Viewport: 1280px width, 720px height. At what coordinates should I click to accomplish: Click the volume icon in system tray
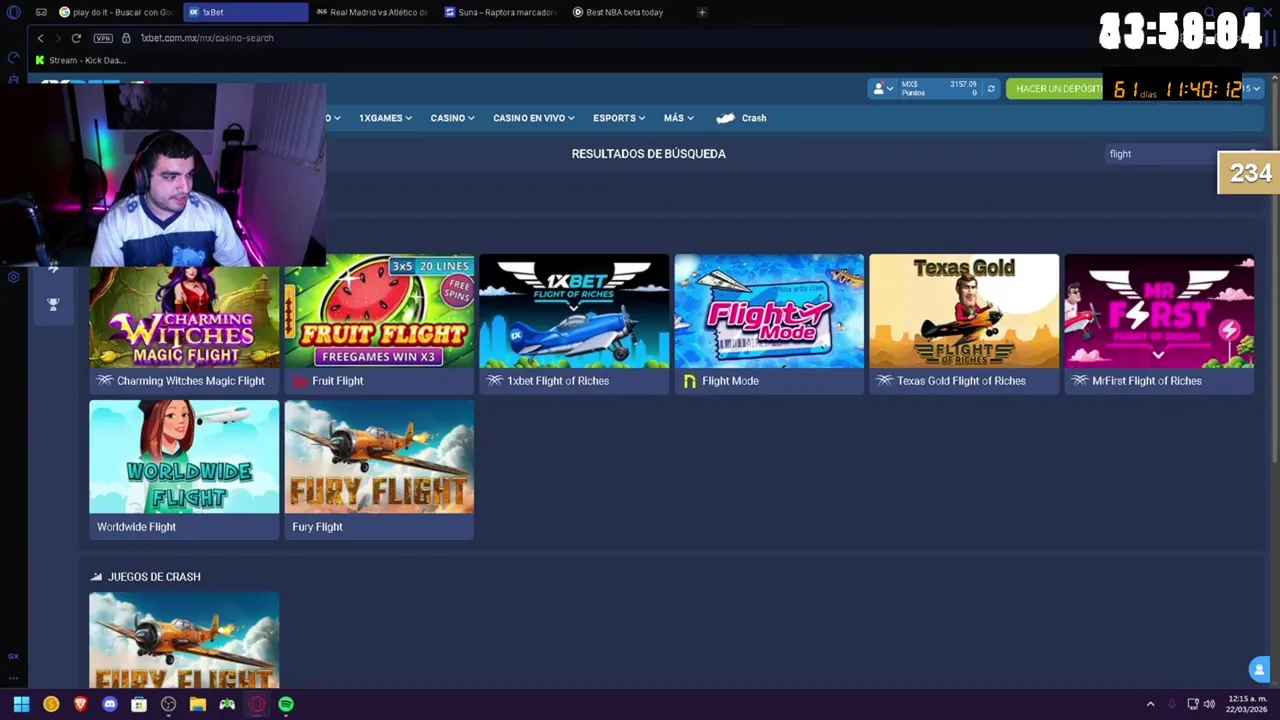(x=1209, y=704)
